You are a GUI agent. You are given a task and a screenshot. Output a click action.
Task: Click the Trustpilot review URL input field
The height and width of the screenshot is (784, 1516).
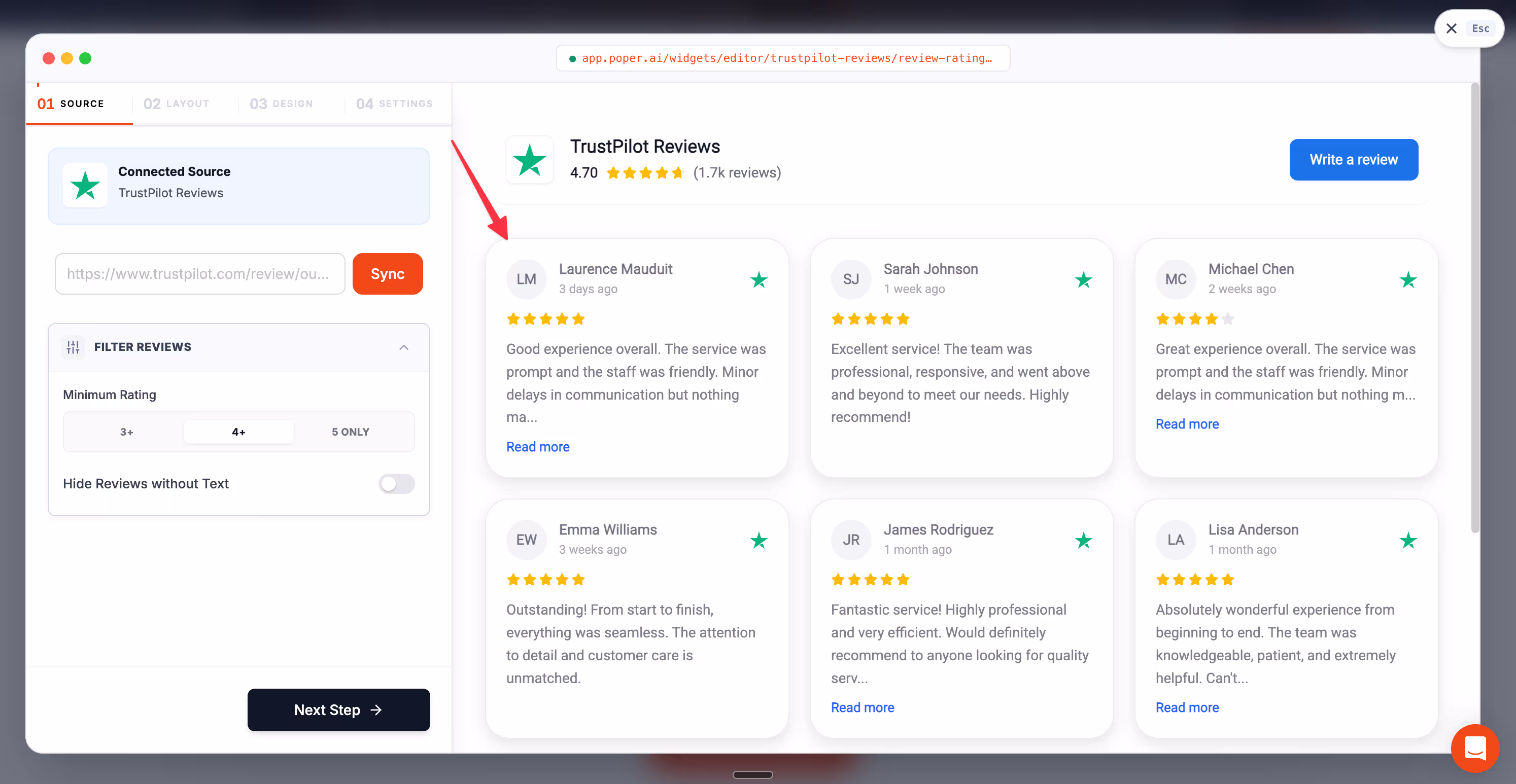tap(200, 273)
